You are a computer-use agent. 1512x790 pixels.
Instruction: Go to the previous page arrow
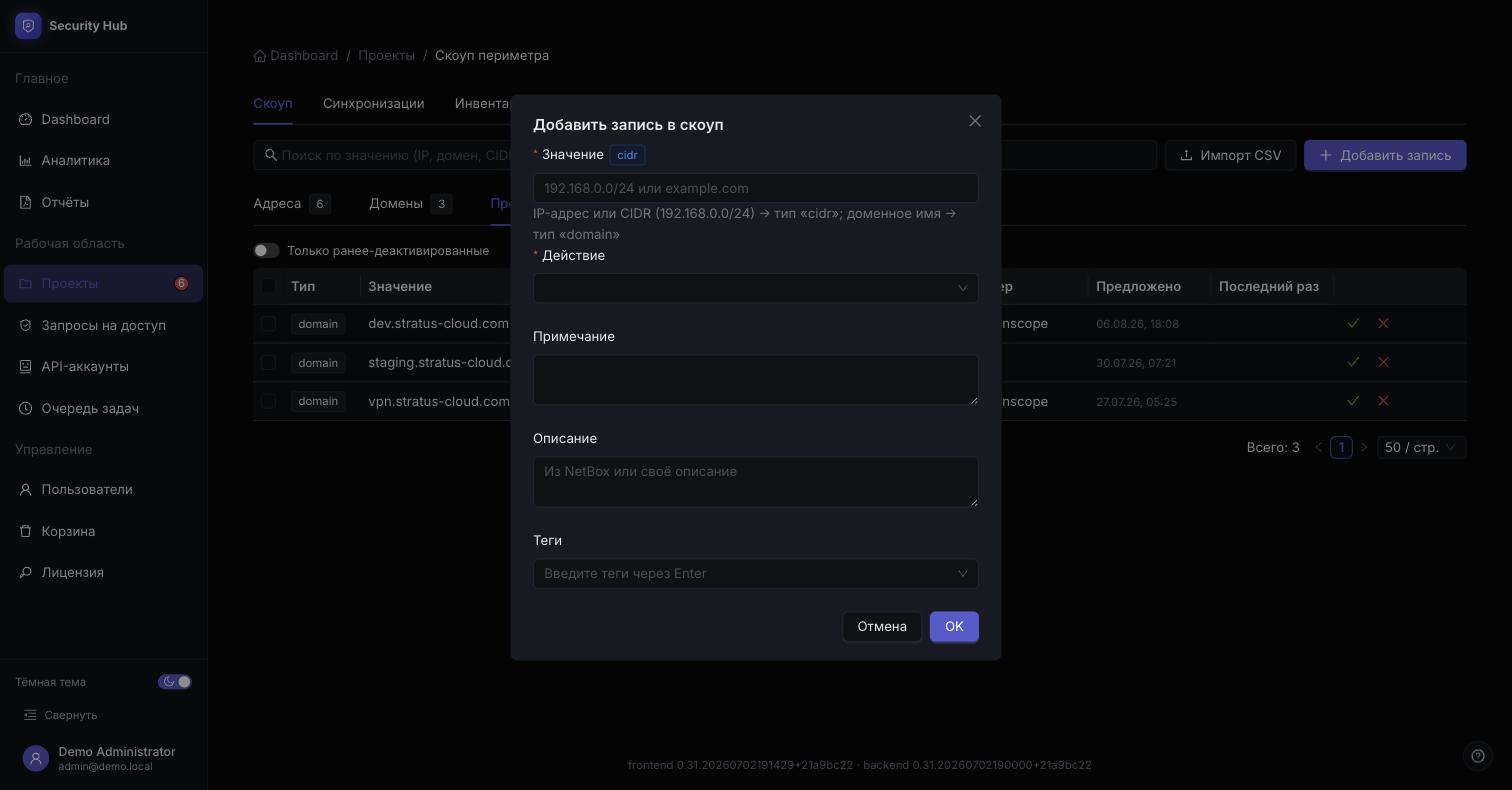1319,447
